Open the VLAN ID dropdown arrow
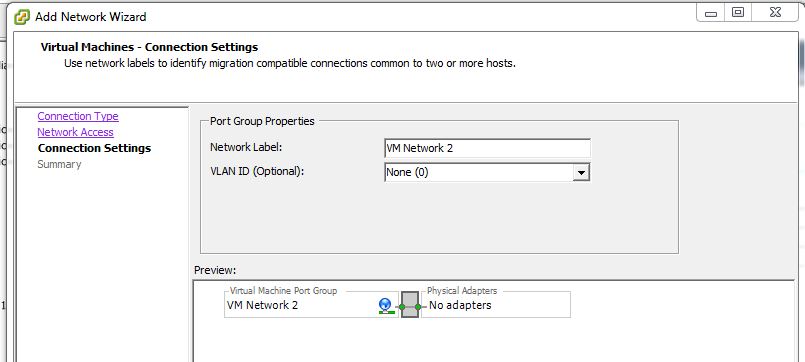This screenshot has height=362, width=805. click(x=581, y=173)
